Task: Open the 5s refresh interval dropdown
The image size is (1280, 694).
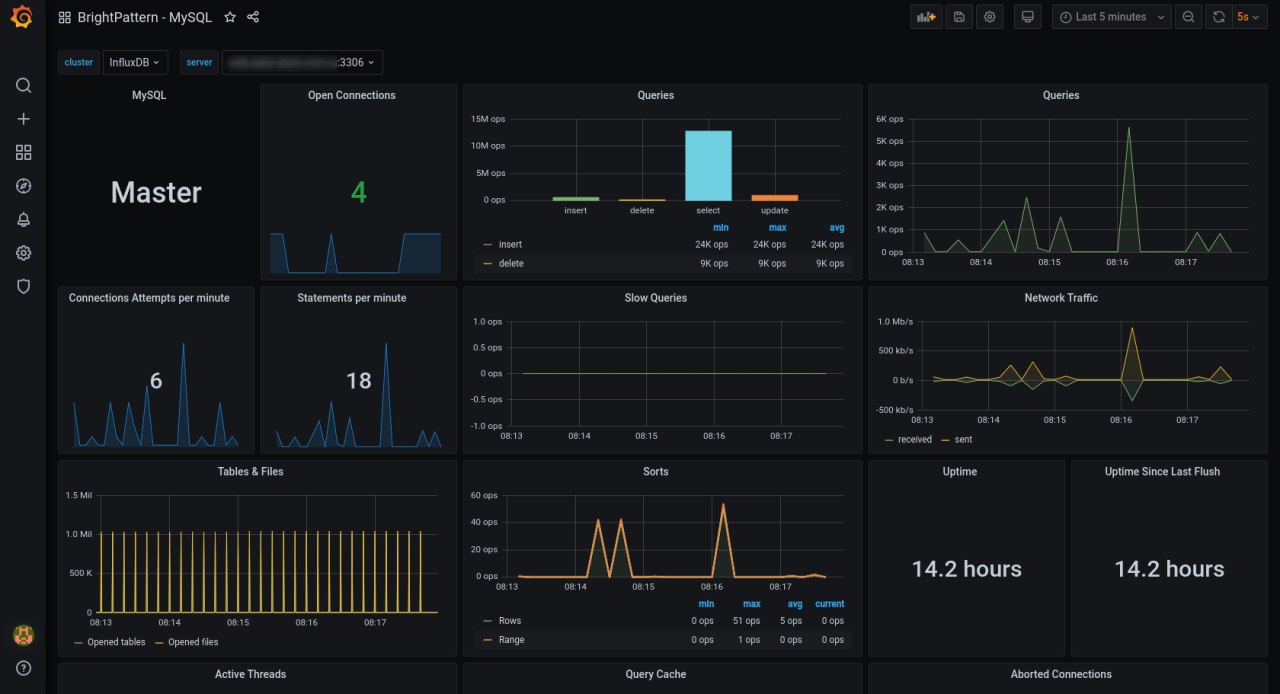Action: point(1249,17)
